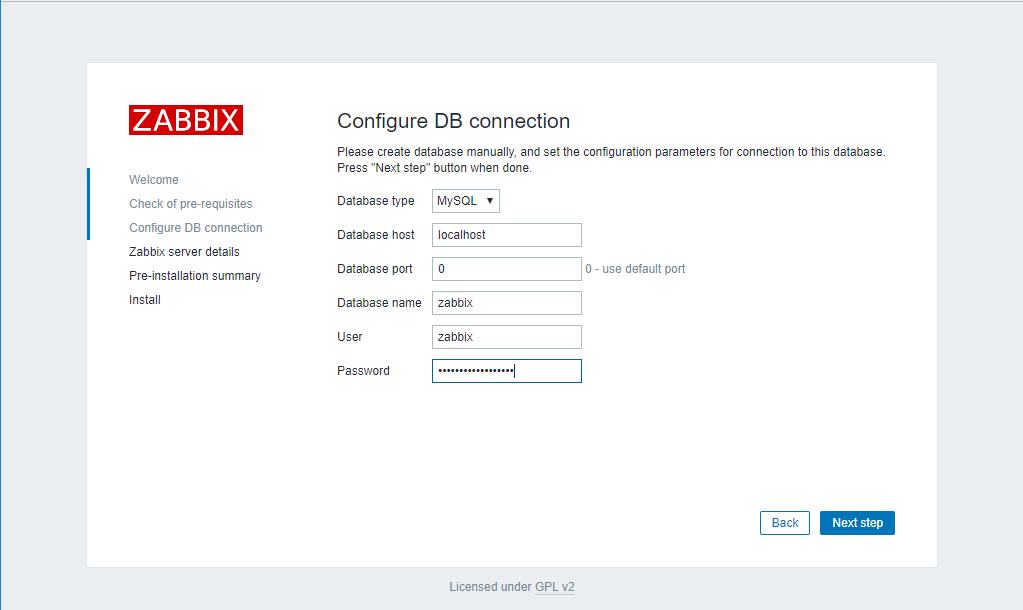
Task: Go to Next step
Action: pos(857,523)
